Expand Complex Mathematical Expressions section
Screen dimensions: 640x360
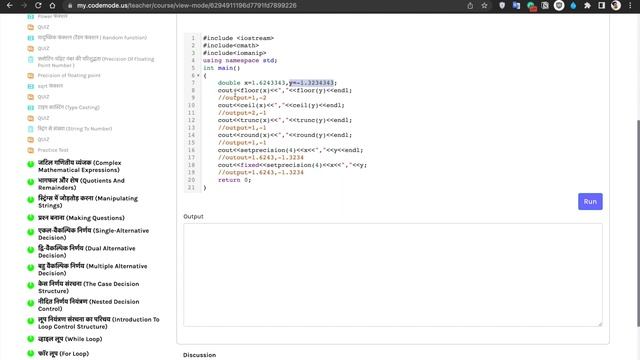coord(80,166)
